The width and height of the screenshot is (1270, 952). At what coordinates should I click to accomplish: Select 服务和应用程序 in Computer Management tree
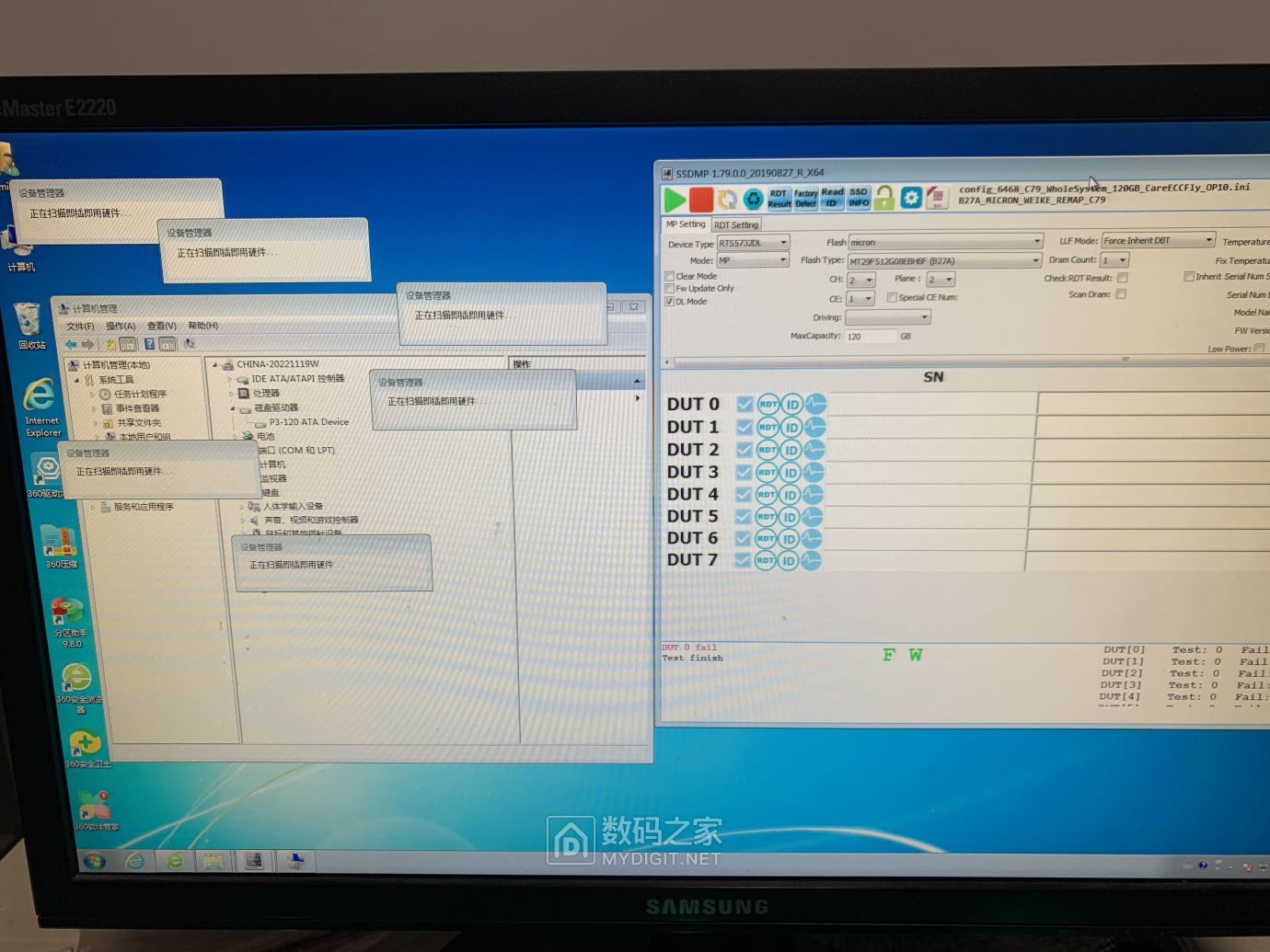point(143,507)
